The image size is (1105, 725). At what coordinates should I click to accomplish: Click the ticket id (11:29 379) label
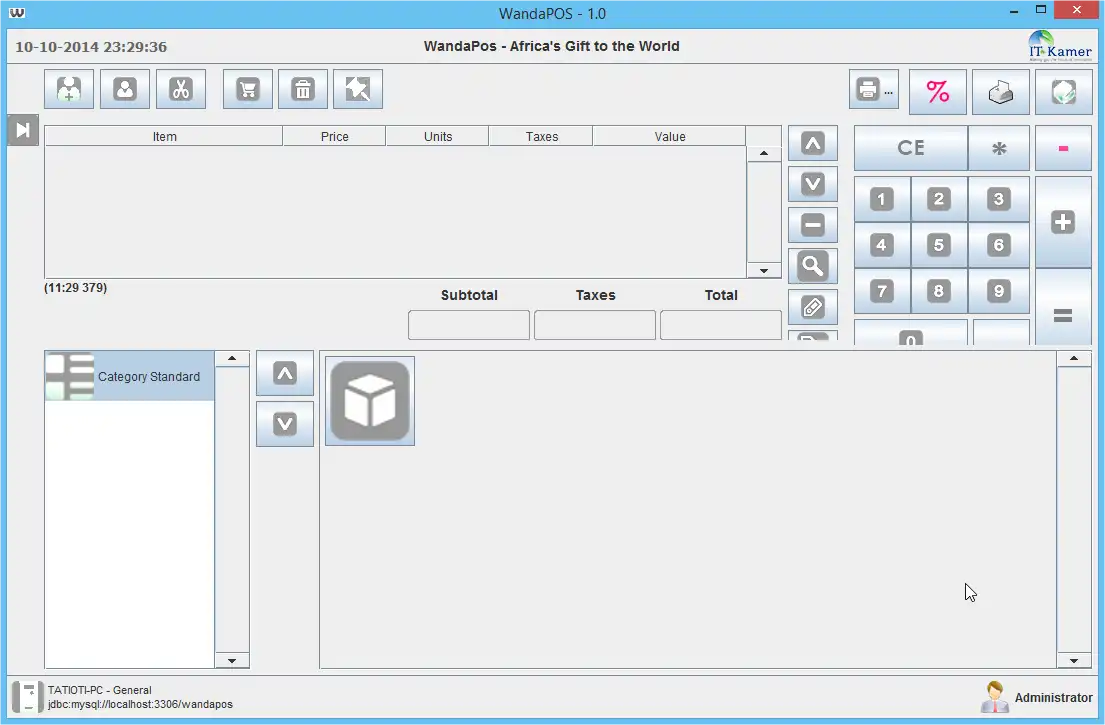[x=75, y=287]
